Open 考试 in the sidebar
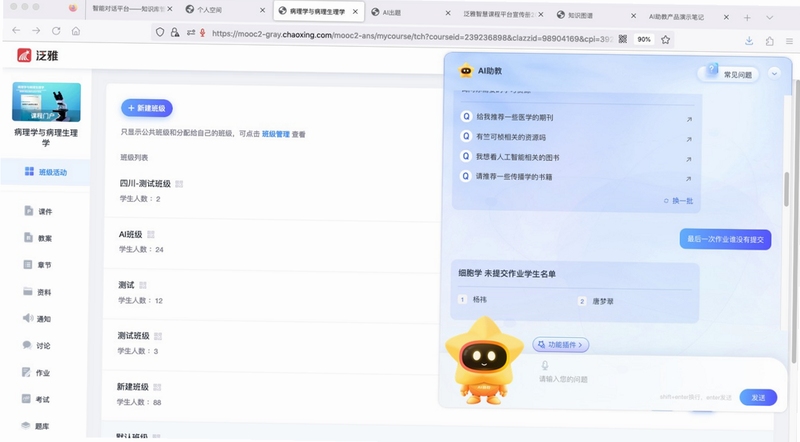The height and width of the screenshot is (442, 800). [x=36, y=399]
